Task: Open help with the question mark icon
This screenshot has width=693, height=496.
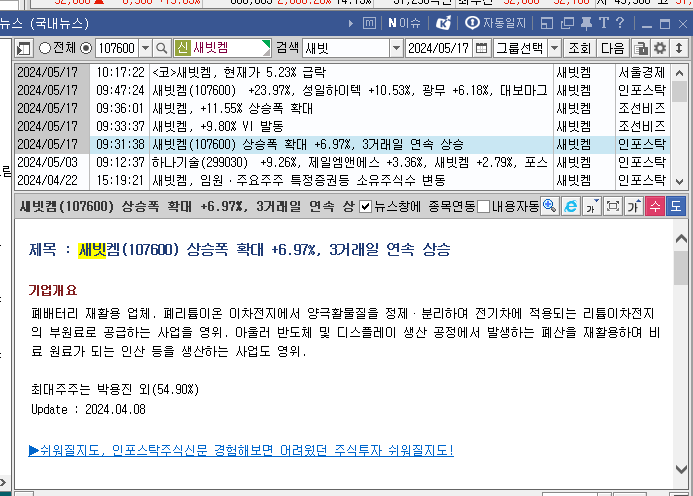Action: pyautogui.click(x=620, y=23)
